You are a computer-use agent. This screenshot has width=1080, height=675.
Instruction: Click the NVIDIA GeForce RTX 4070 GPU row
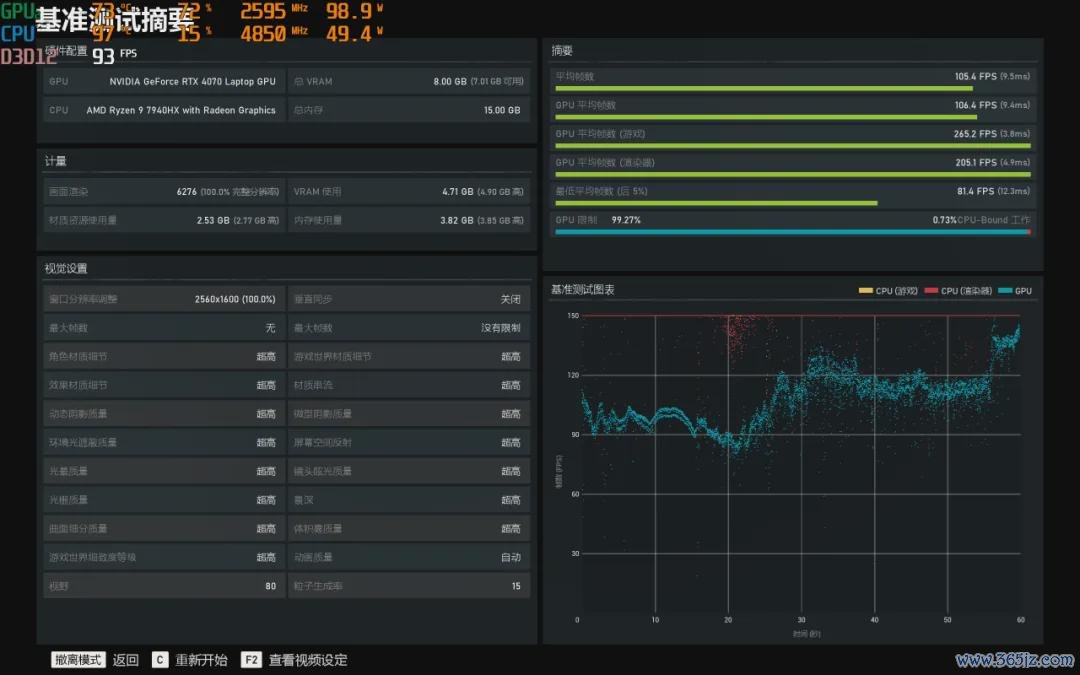click(x=162, y=82)
